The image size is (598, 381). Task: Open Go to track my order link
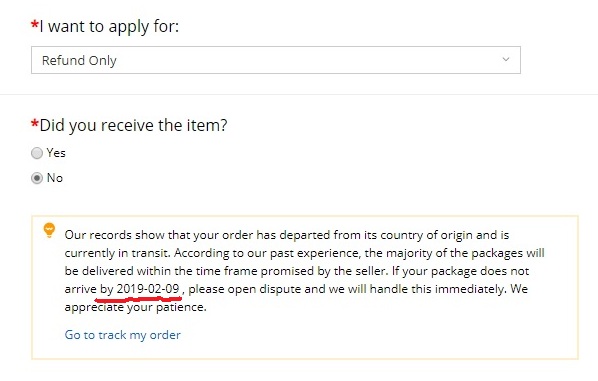pyautogui.click(x=122, y=335)
